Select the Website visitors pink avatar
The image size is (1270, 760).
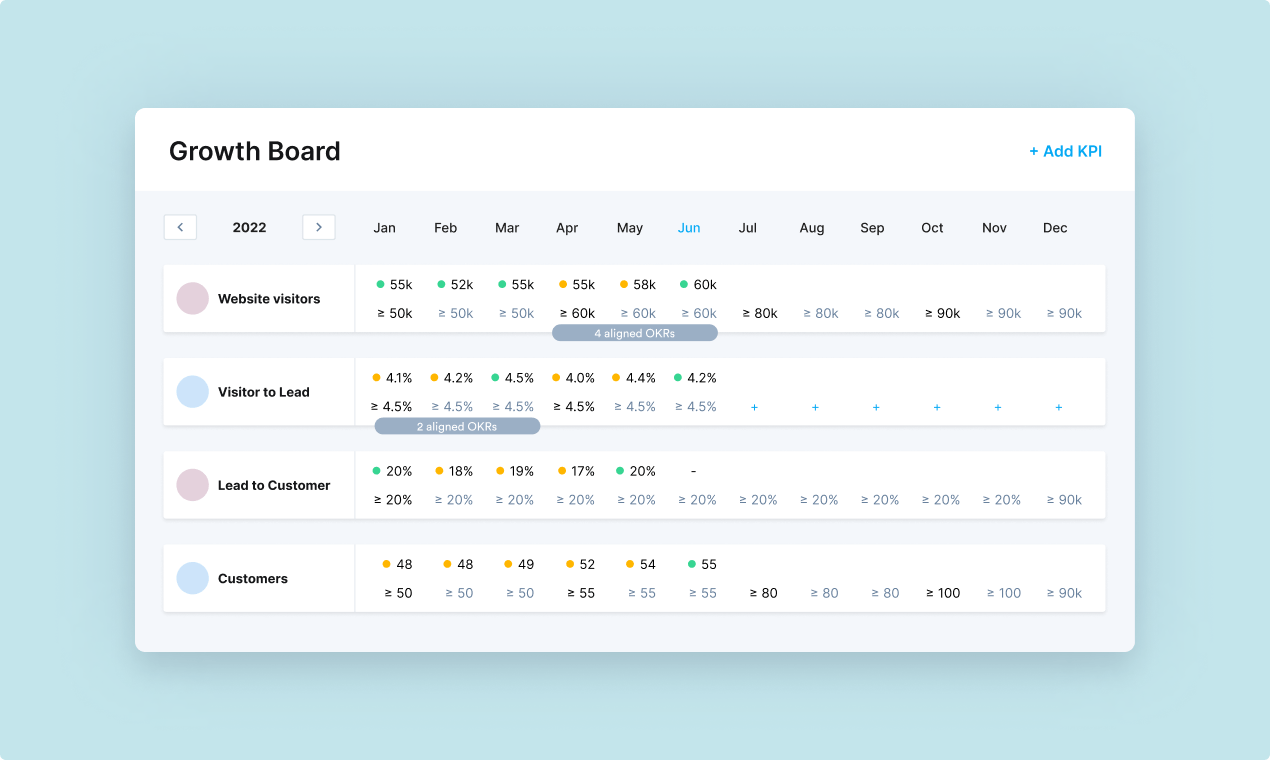pyautogui.click(x=193, y=298)
